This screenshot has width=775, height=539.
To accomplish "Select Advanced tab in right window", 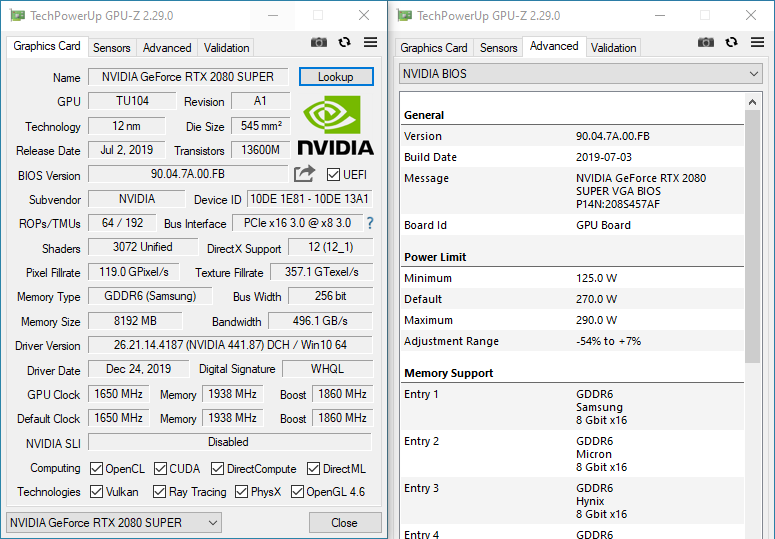I will (554, 46).
